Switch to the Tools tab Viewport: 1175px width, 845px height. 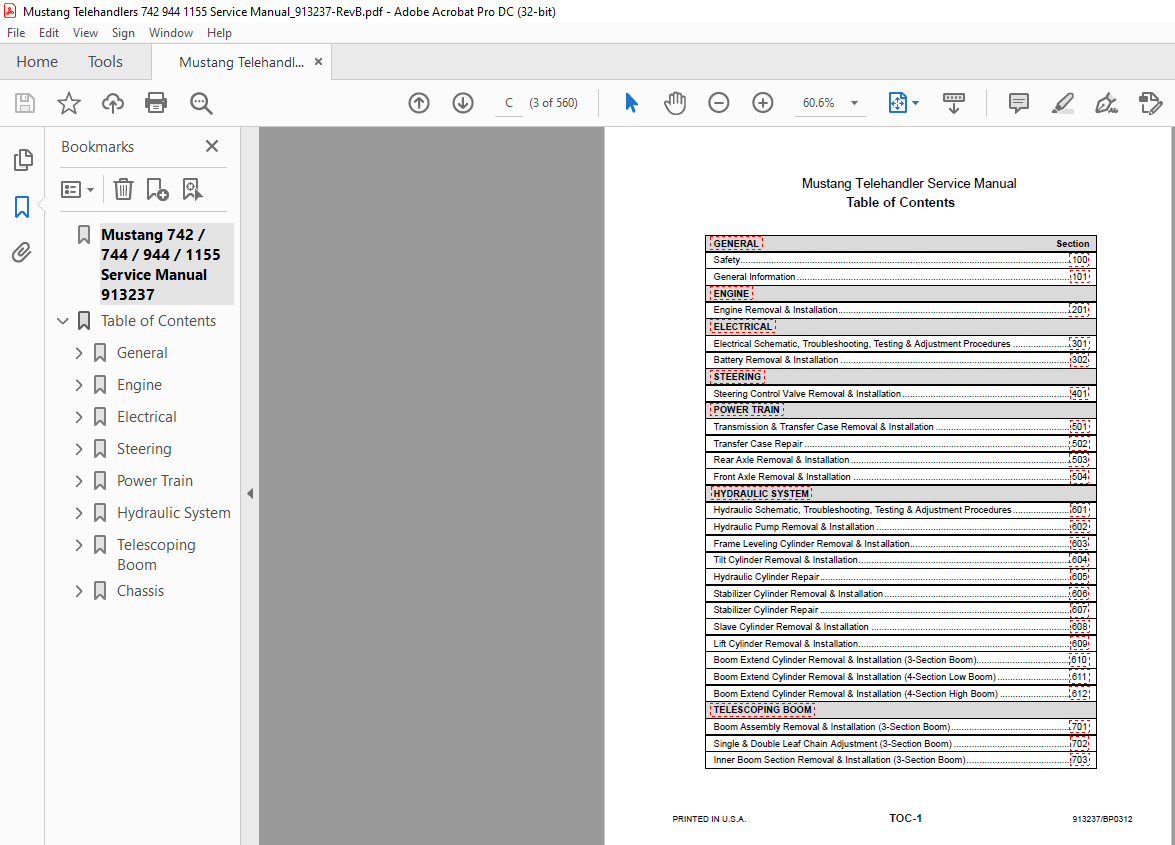[105, 61]
